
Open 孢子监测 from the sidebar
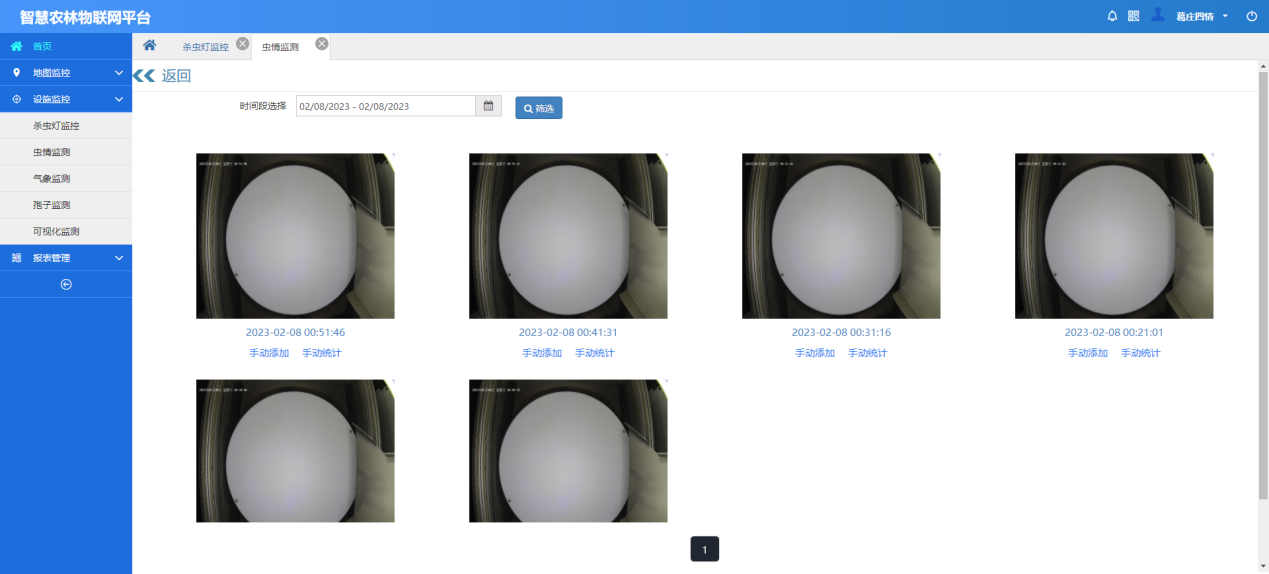click(51, 205)
